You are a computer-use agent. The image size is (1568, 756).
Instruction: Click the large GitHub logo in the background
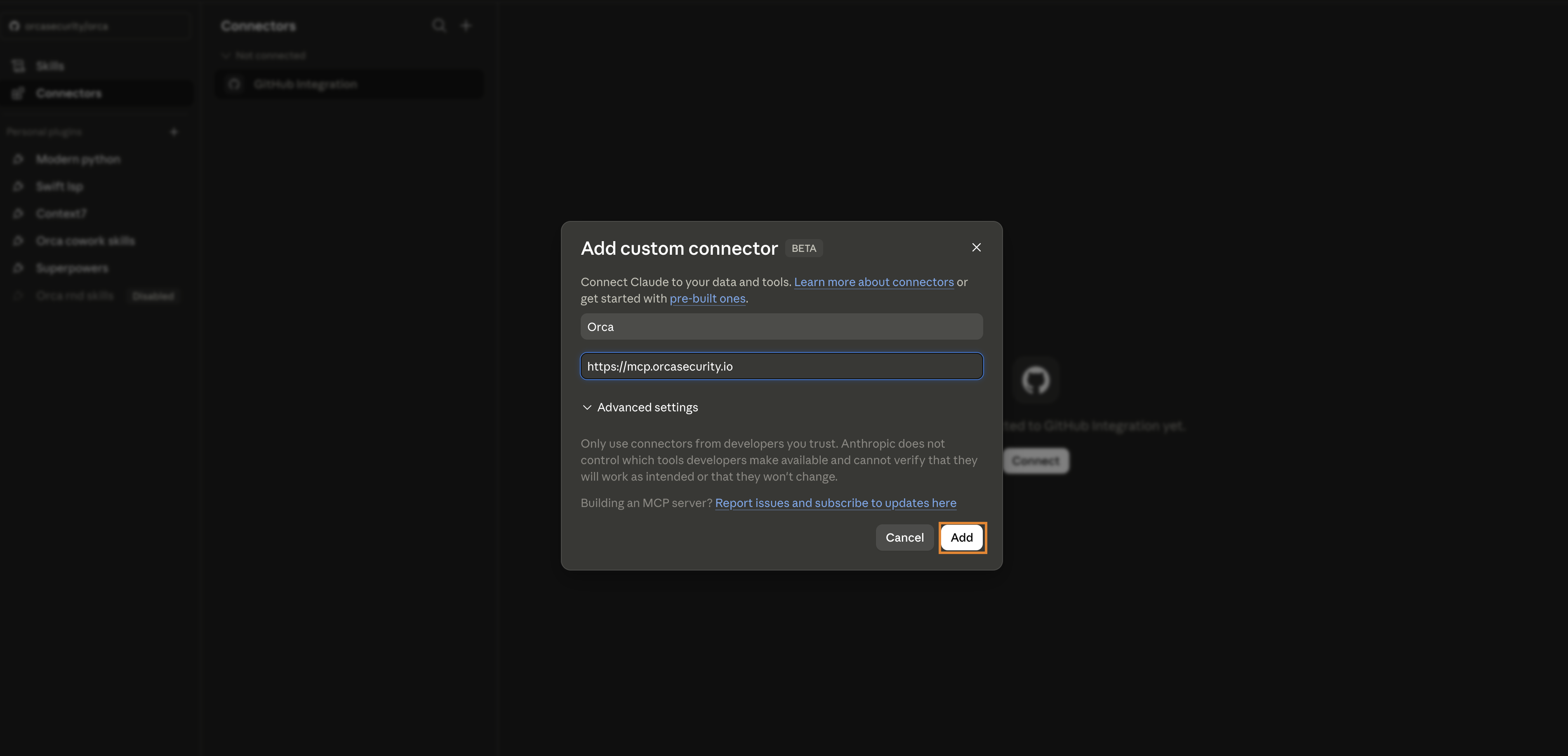pyautogui.click(x=1036, y=380)
